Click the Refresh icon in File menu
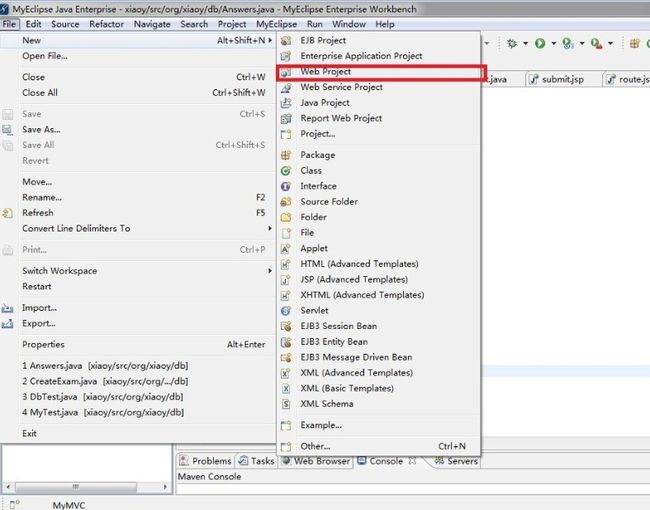 pos(7,214)
